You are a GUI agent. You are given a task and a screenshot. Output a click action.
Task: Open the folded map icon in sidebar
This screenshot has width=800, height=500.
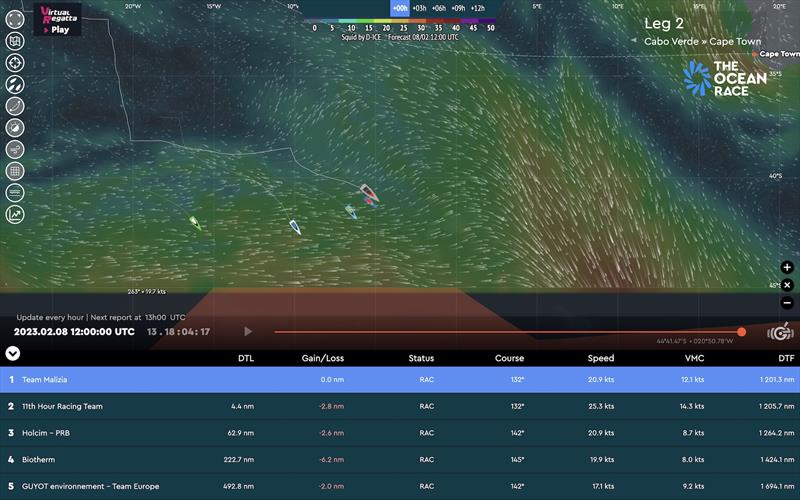[15, 41]
